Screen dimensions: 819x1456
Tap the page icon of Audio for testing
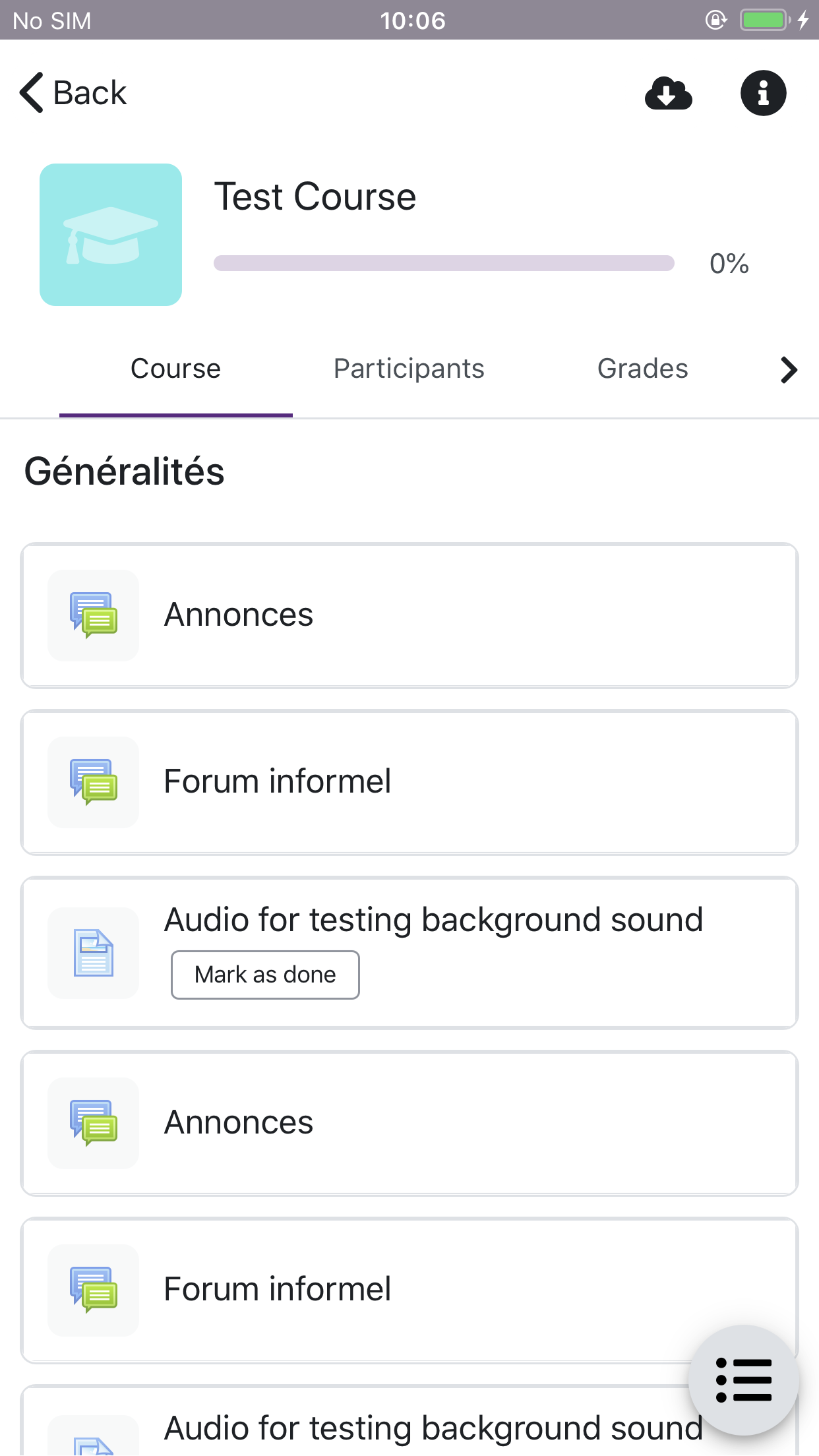click(94, 953)
